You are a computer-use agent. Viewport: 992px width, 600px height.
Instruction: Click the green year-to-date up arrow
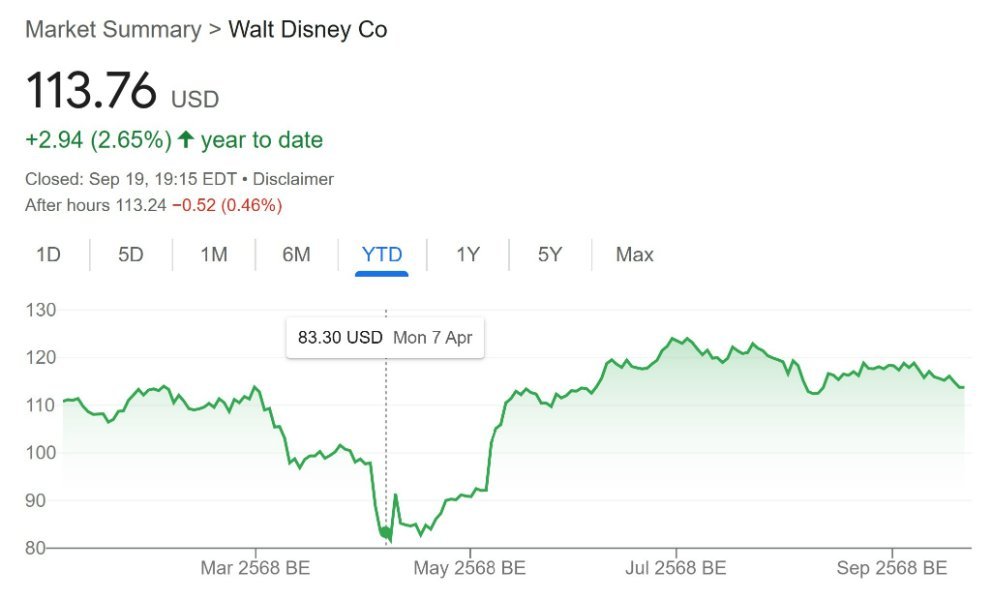click(x=185, y=139)
